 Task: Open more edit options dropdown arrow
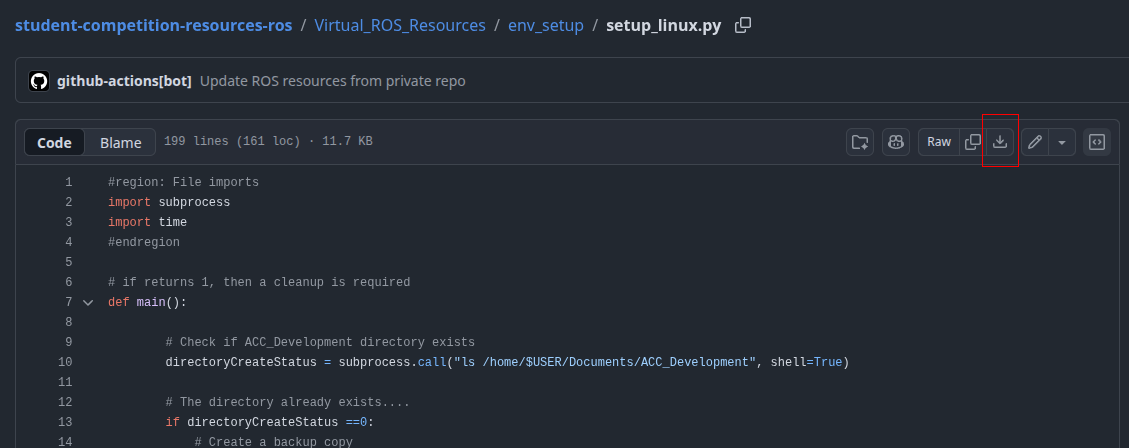[x=1061, y=142]
